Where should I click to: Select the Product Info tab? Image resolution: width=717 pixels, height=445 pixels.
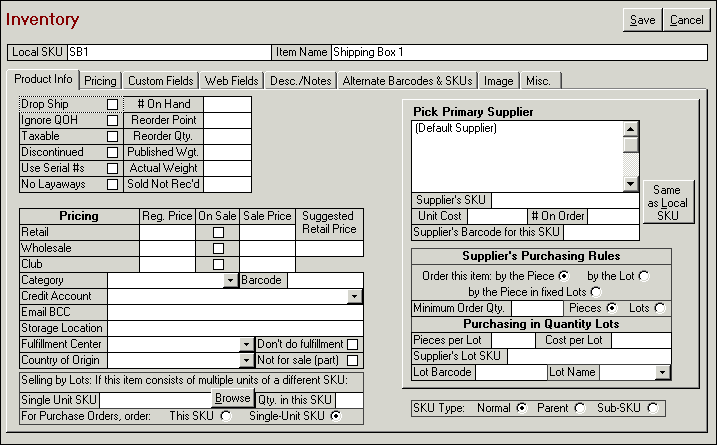[x=43, y=79]
